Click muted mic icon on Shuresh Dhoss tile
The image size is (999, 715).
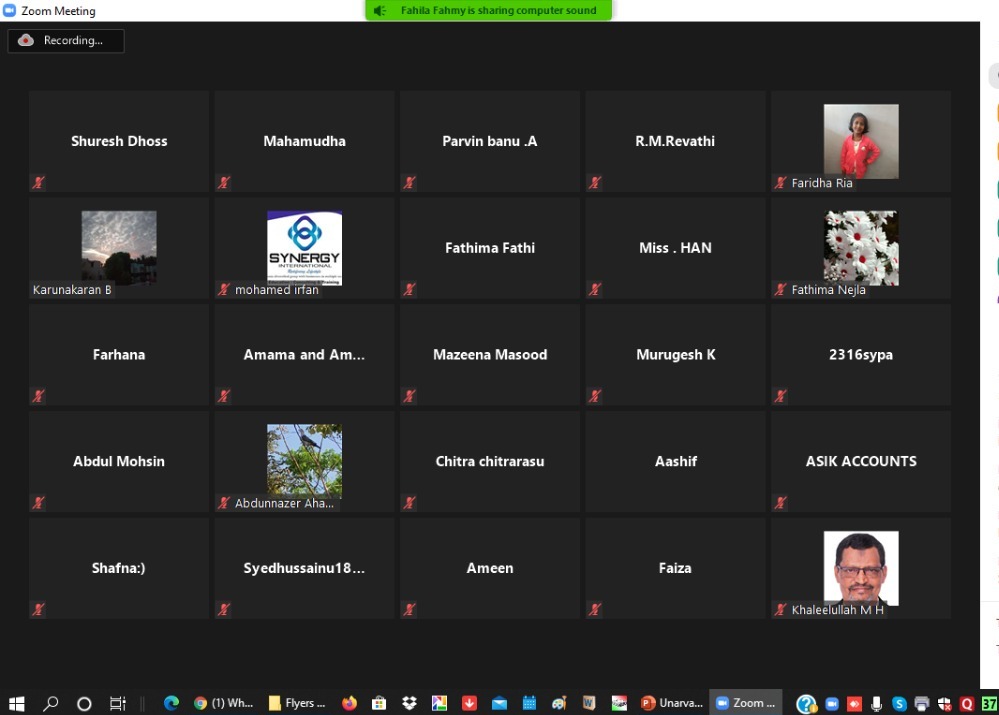38,183
